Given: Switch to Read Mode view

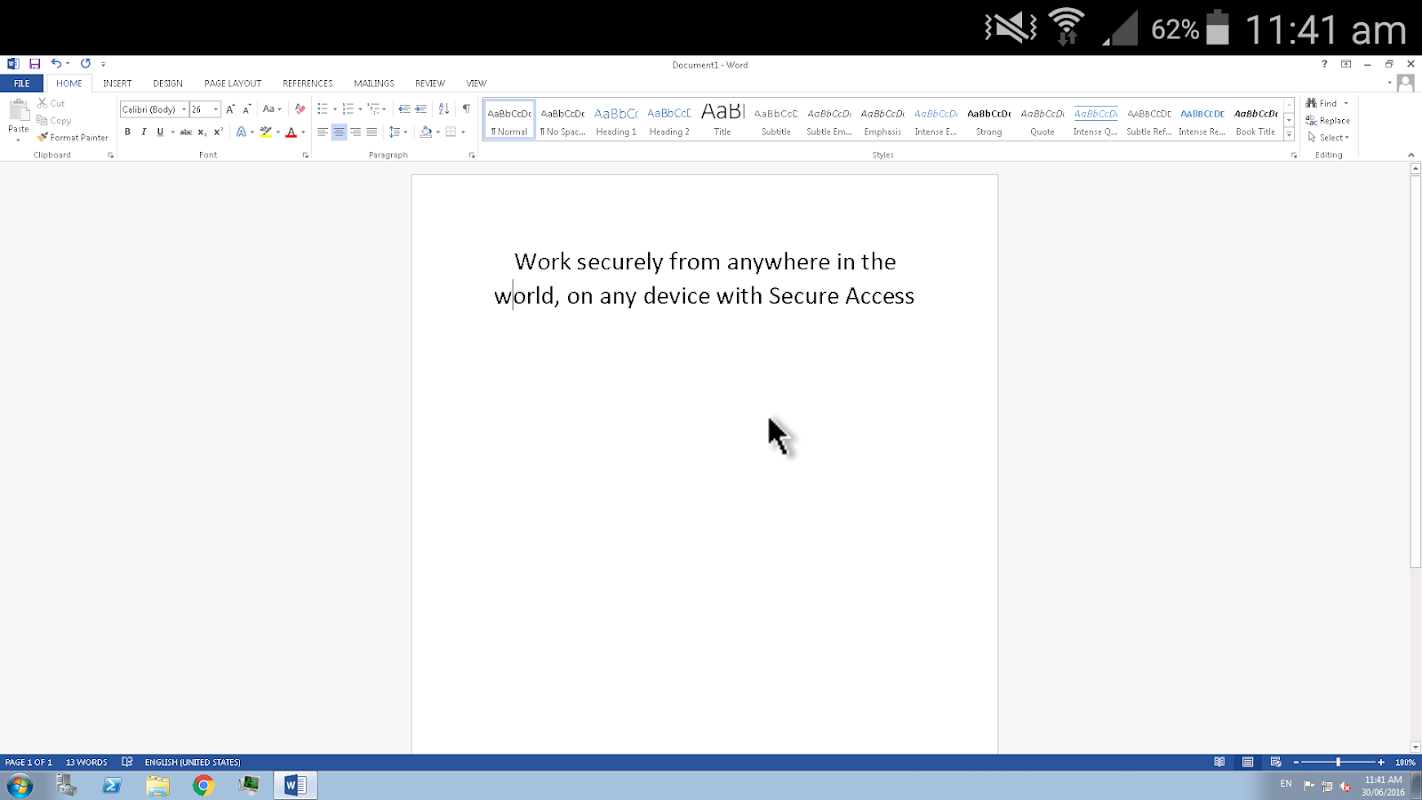Looking at the screenshot, I should [1219, 762].
